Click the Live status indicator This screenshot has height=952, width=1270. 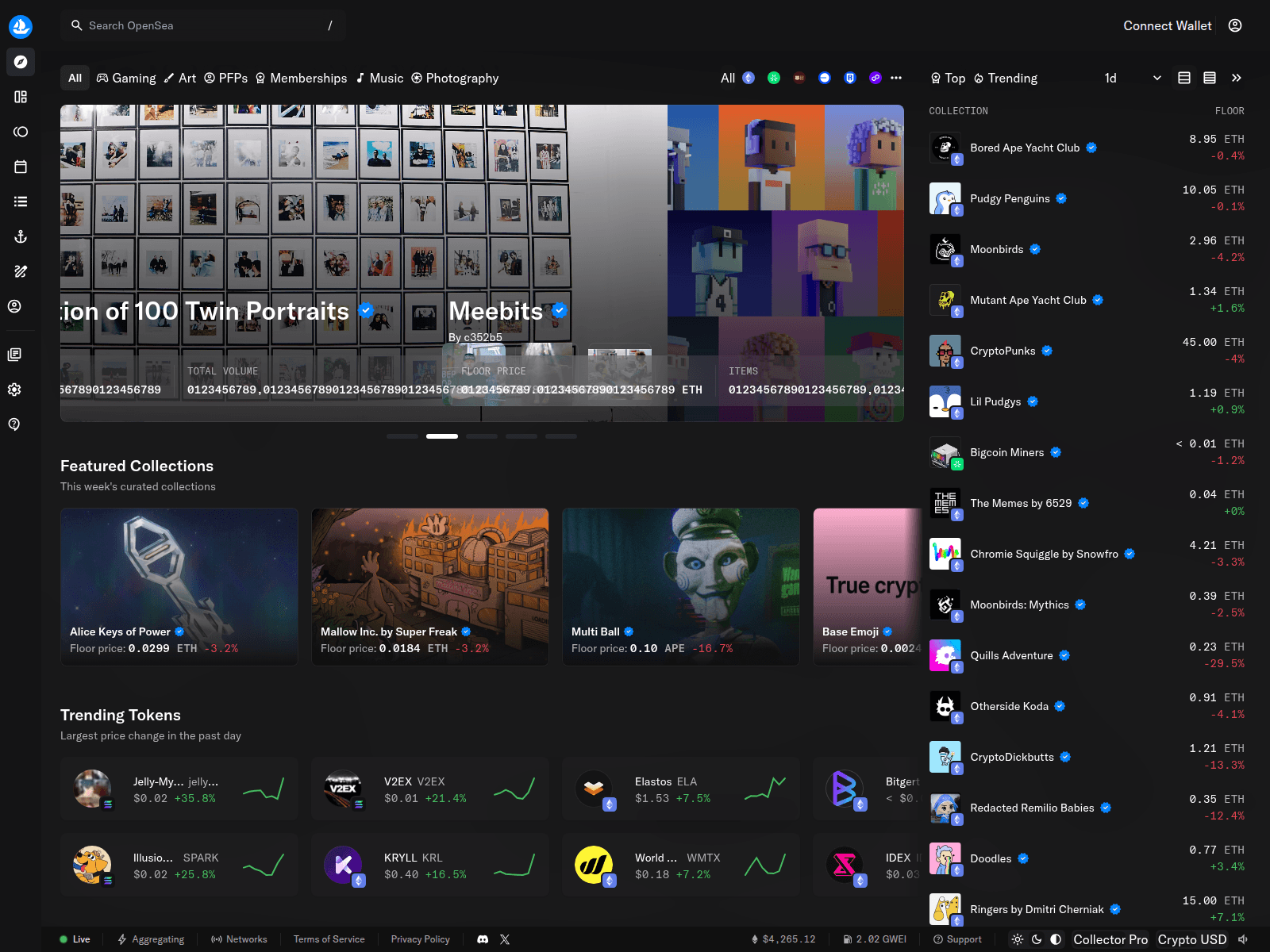[x=75, y=939]
